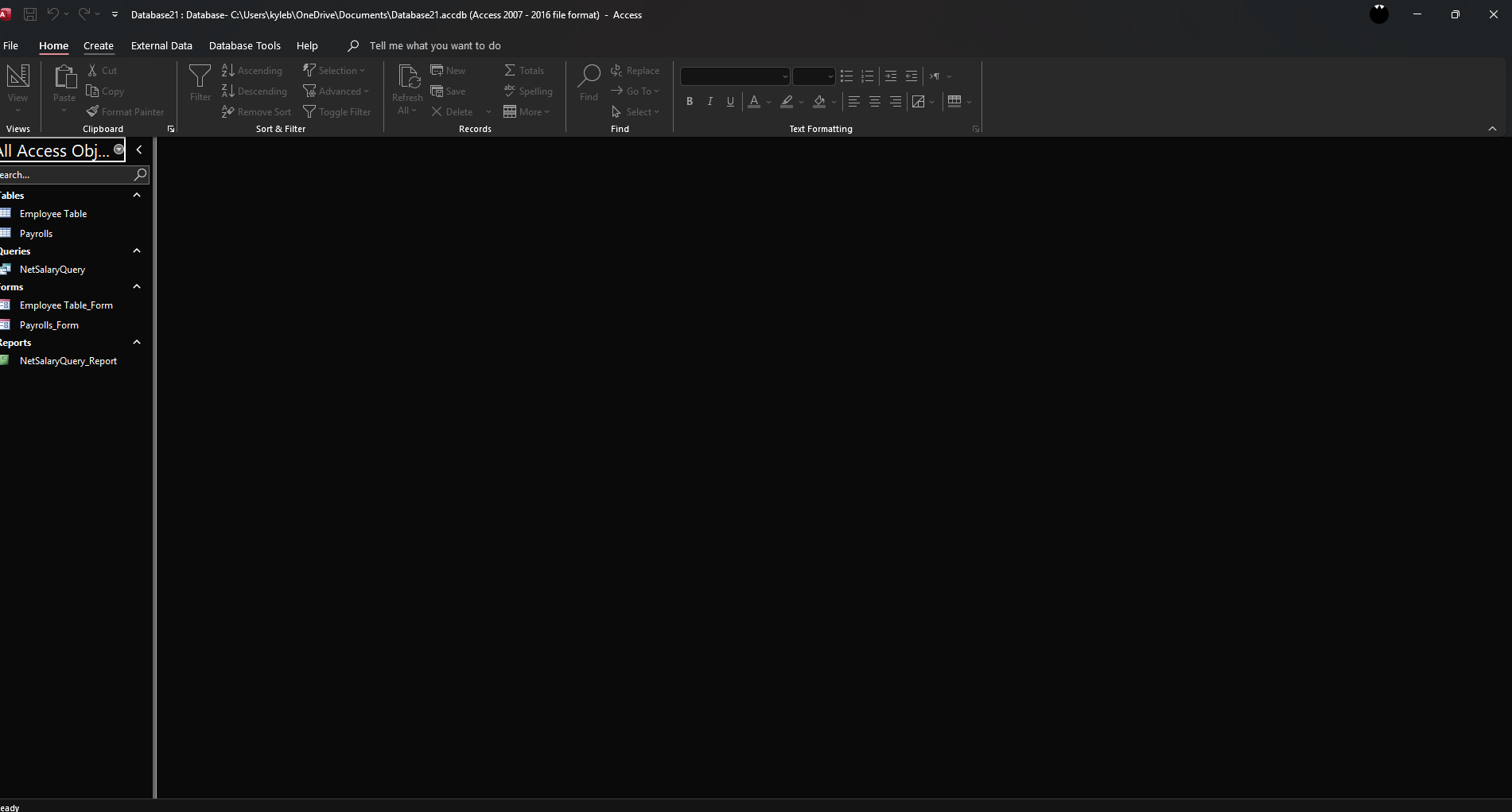1512x812 pixels.
Task: Select the NetSalaryQuery query
Action: click(52, 270)
